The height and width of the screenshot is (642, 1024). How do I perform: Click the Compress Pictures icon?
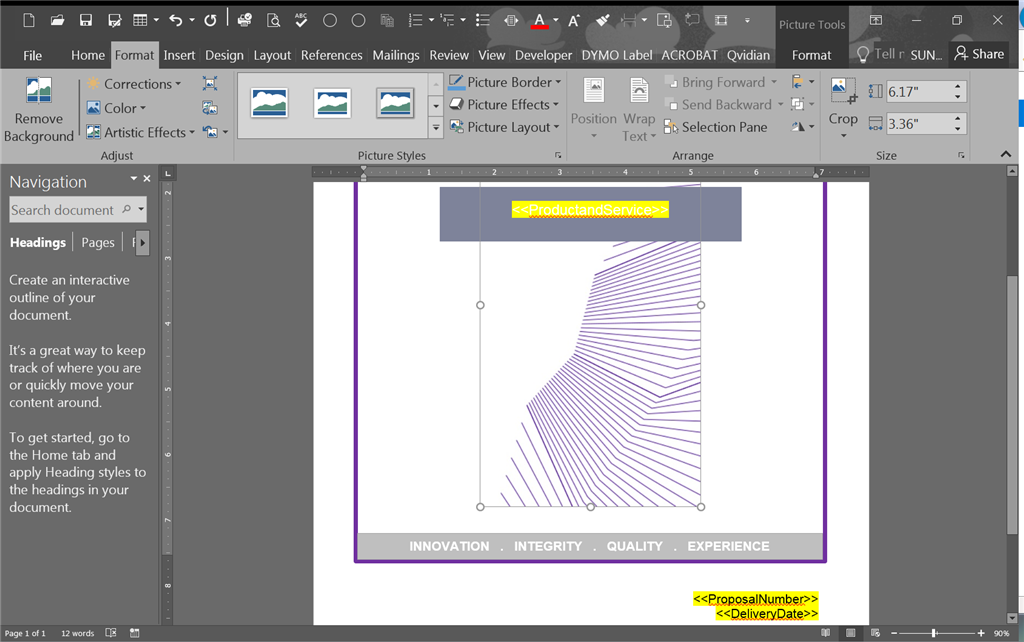coord(210,84)
